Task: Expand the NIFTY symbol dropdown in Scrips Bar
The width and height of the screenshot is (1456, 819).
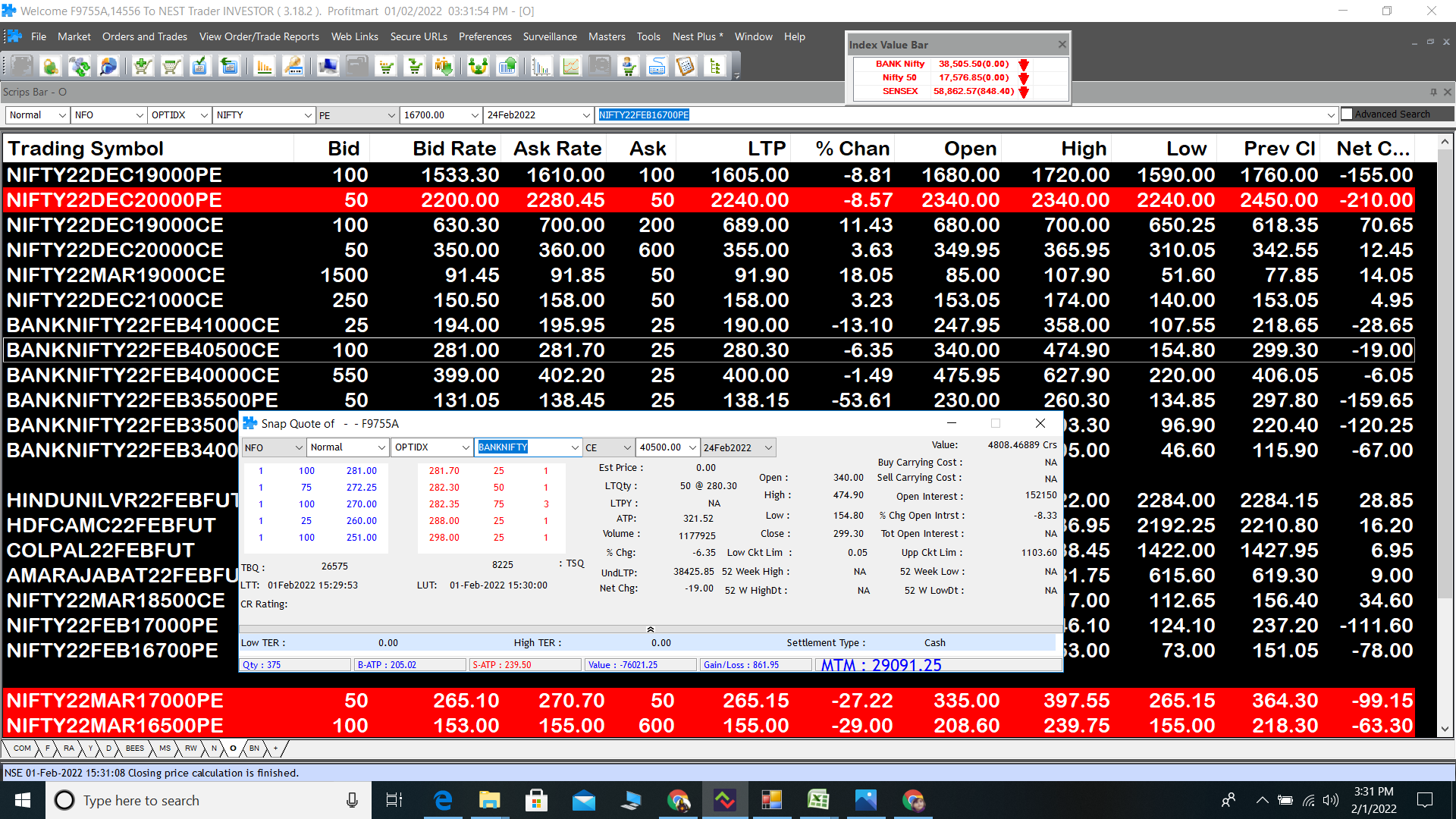Action: pos(307,115)
